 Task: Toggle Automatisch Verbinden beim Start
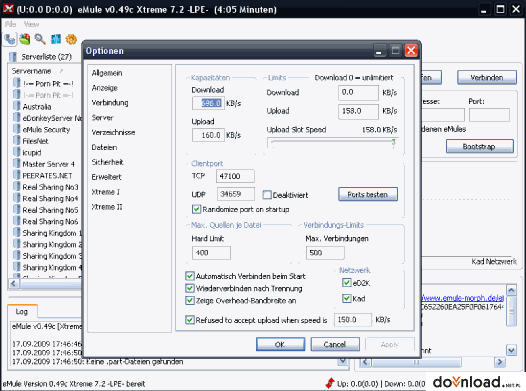point(190,276)
